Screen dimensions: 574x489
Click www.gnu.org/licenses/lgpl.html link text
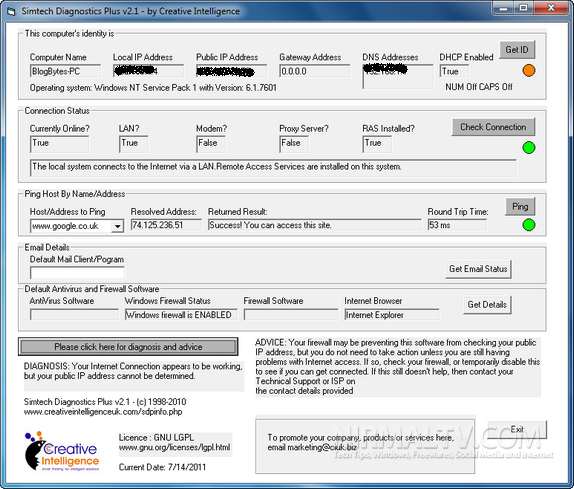point(175,447)
